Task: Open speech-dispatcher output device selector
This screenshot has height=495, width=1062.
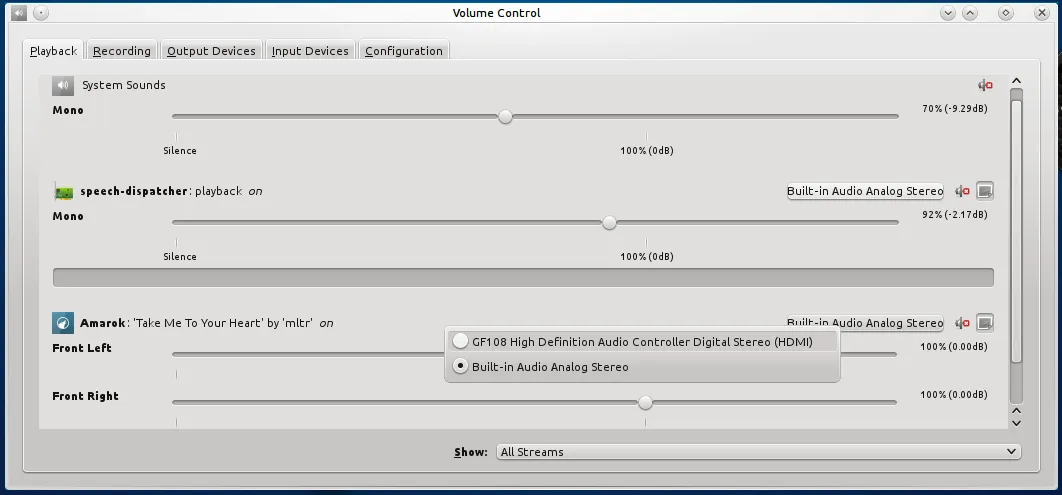Action: [x=865, y=191]
